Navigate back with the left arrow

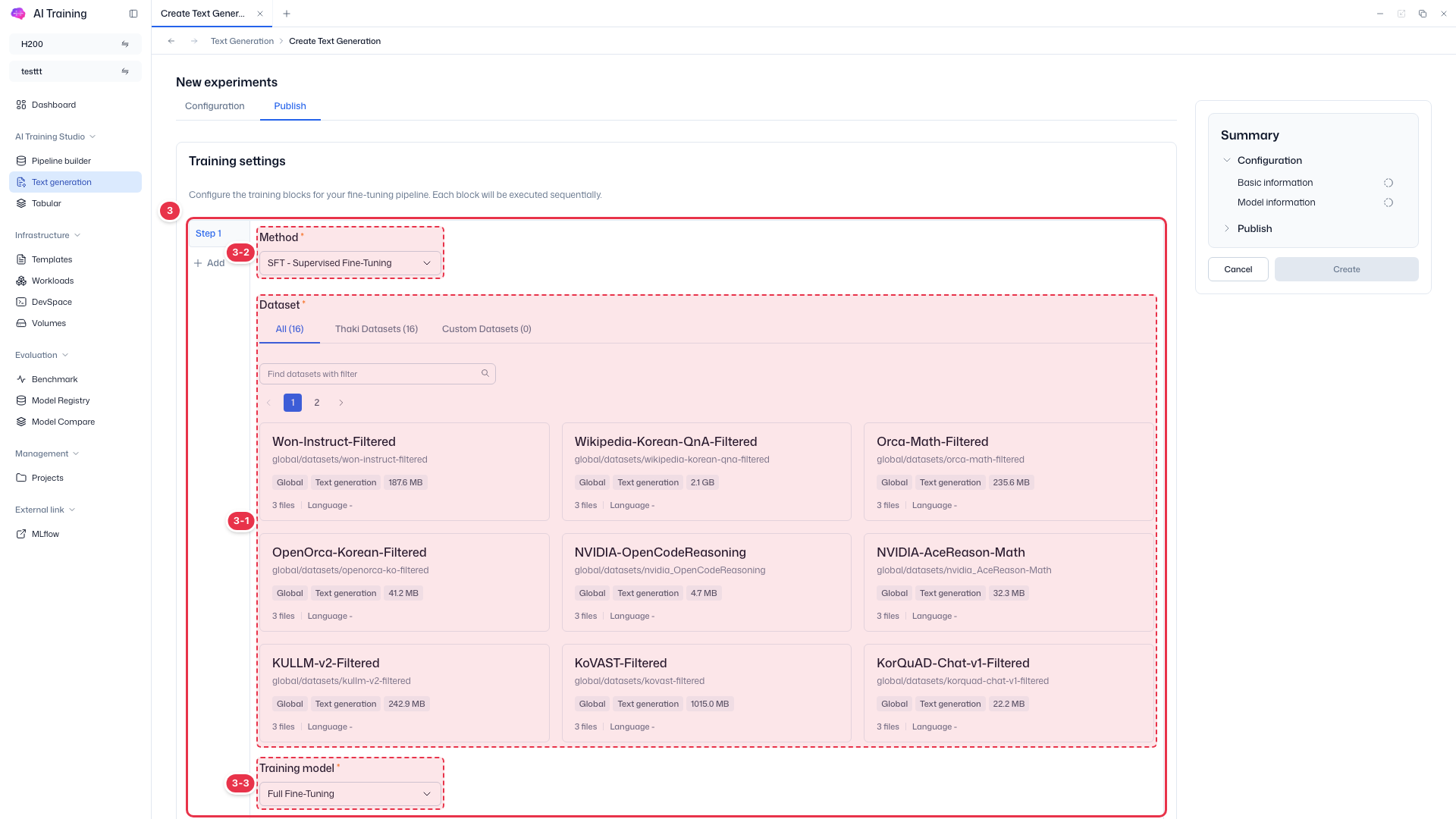(171, 41)
